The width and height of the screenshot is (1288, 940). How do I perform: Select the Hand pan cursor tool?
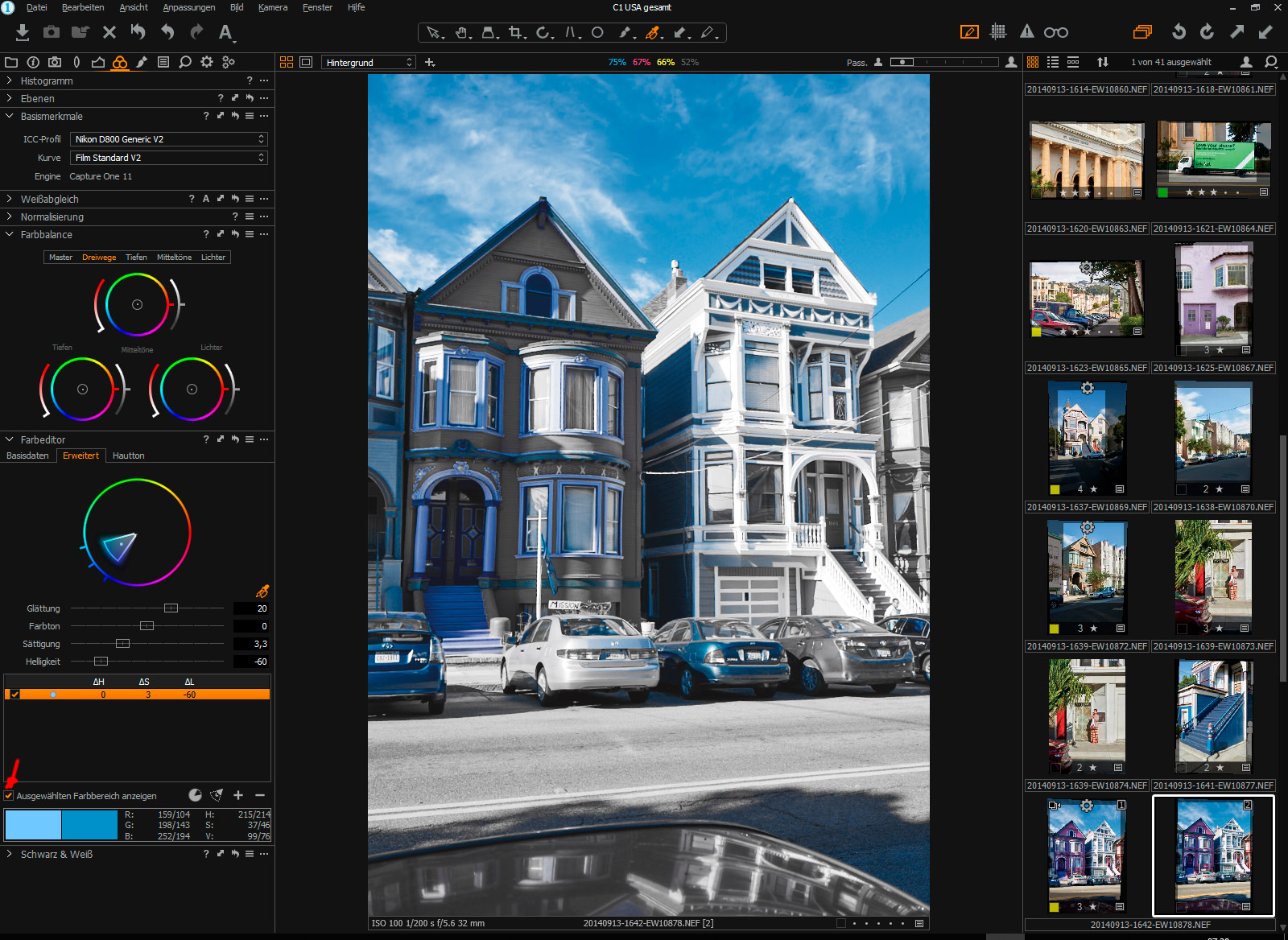[x=462, y=33]
